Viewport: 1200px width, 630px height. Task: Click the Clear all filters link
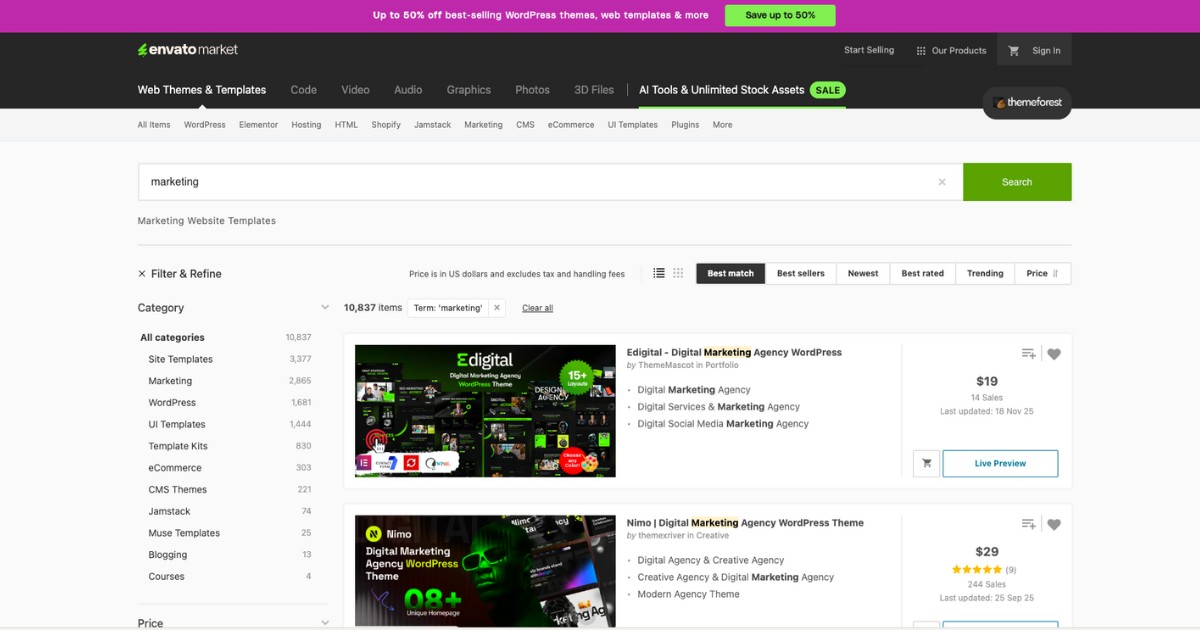coord(537,307)
